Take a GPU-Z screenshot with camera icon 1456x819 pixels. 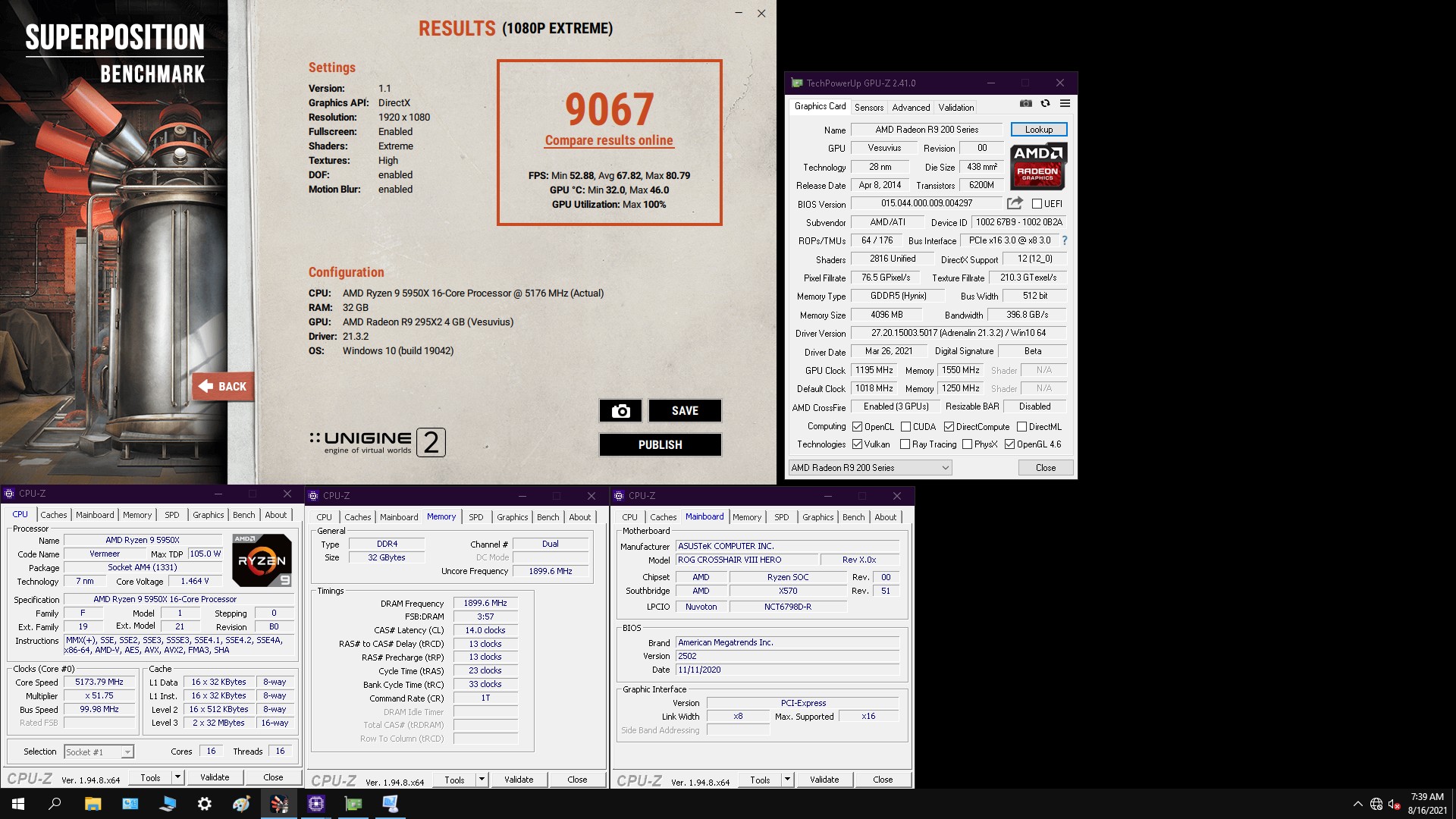coord(1025,103)
